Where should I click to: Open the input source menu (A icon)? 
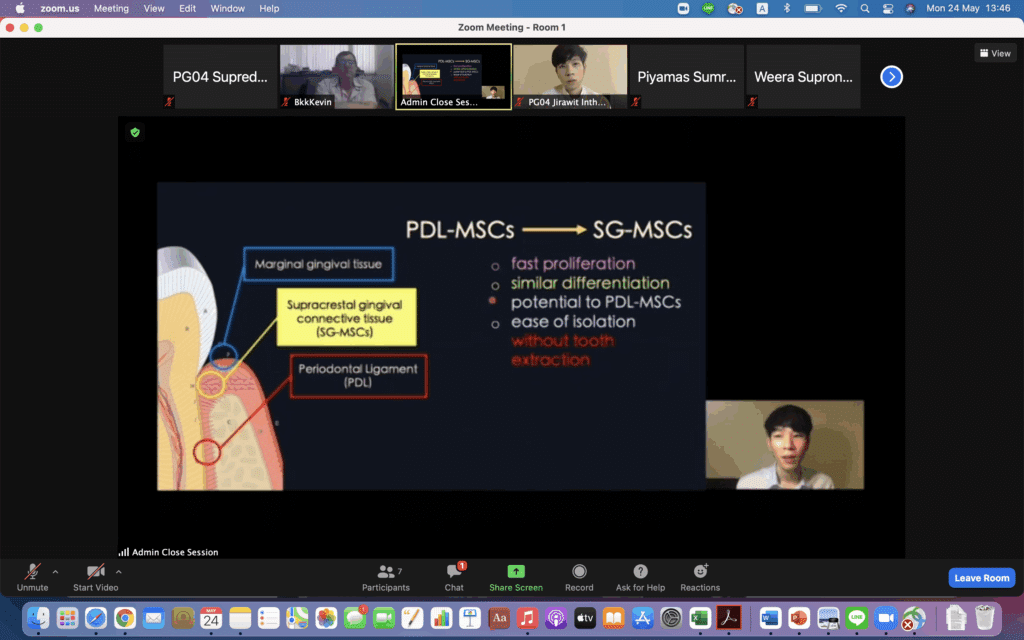(762, 8)
